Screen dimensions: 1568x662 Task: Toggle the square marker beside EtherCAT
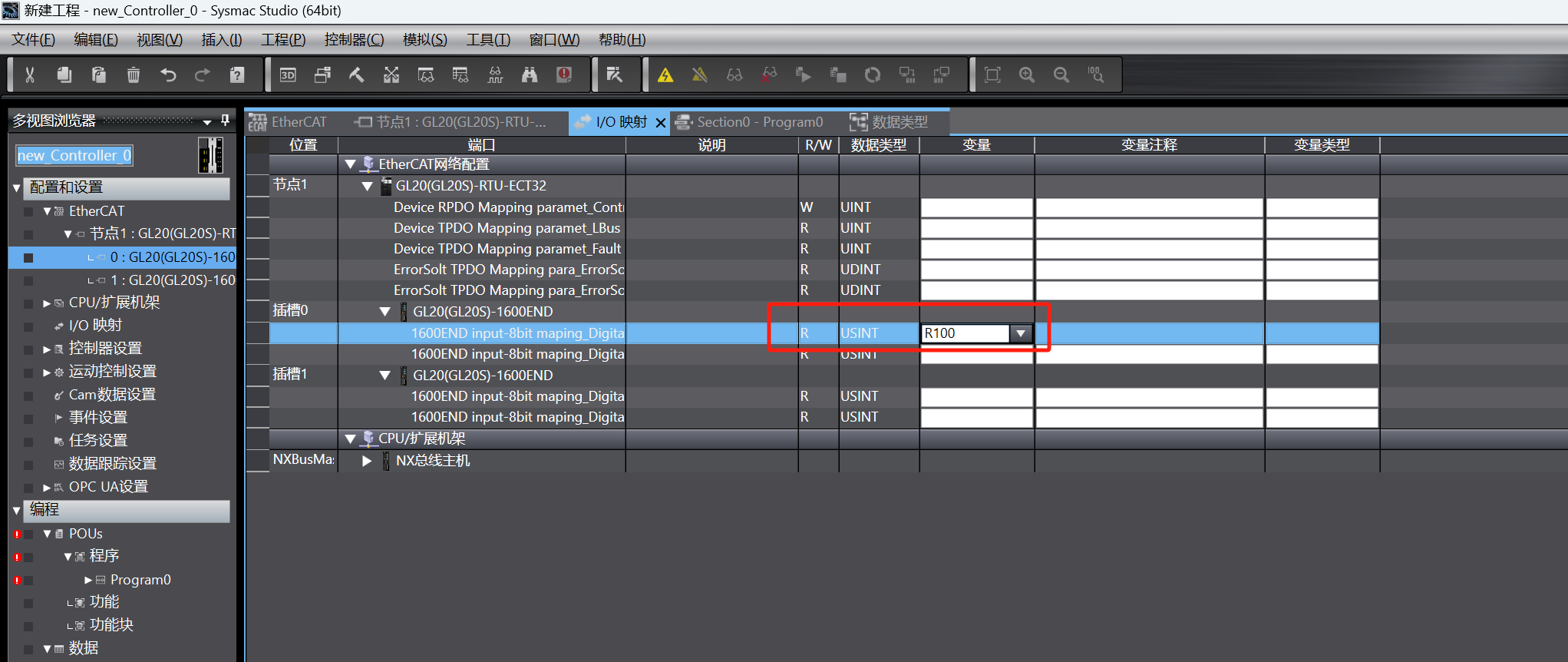tap(28, 211)
